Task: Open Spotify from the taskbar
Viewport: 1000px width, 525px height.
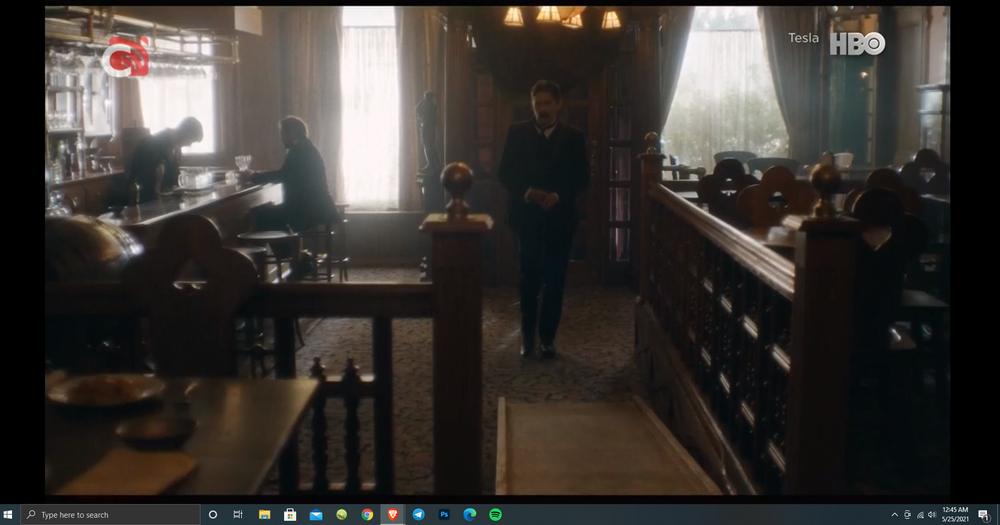Action: coord(495,514)
